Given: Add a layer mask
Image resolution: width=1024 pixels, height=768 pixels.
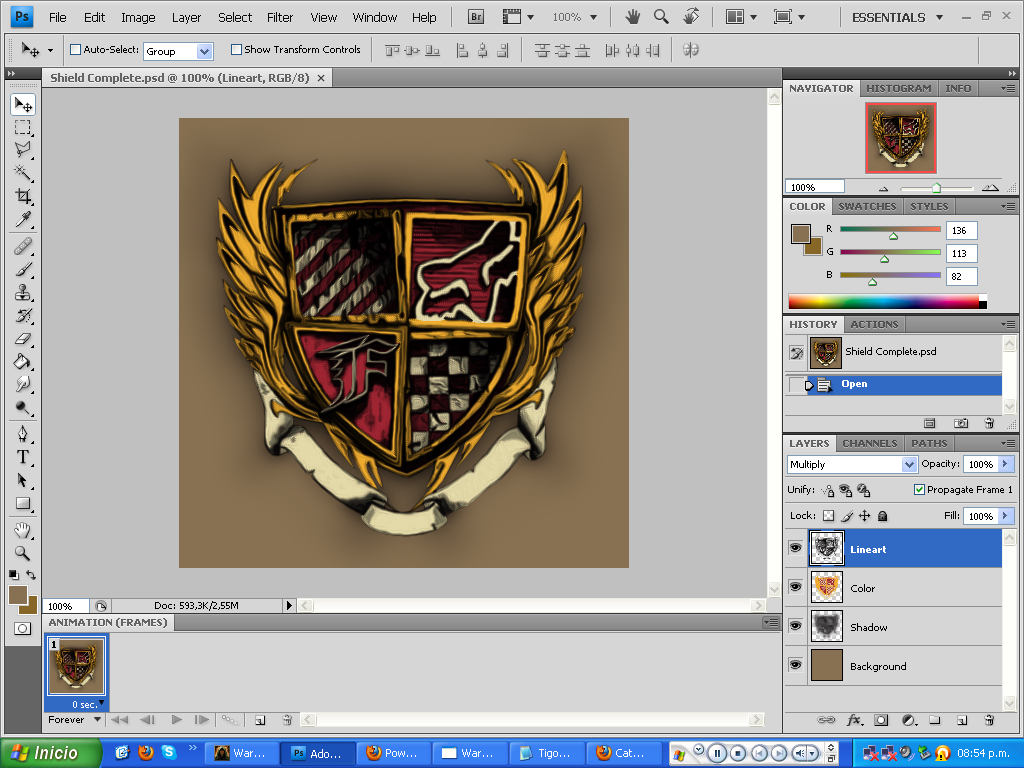Looking at the screenshot, I should (881, 720).
